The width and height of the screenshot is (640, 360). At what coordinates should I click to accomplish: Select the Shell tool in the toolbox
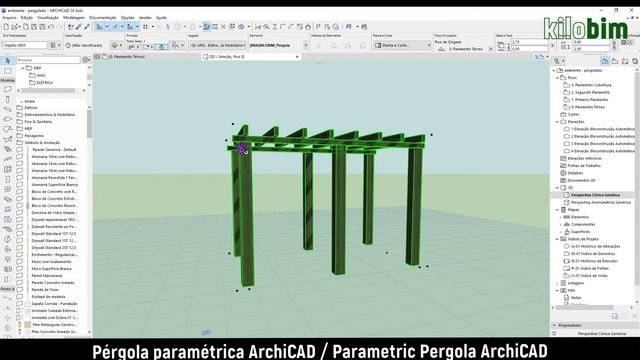(x=7, y=139)
